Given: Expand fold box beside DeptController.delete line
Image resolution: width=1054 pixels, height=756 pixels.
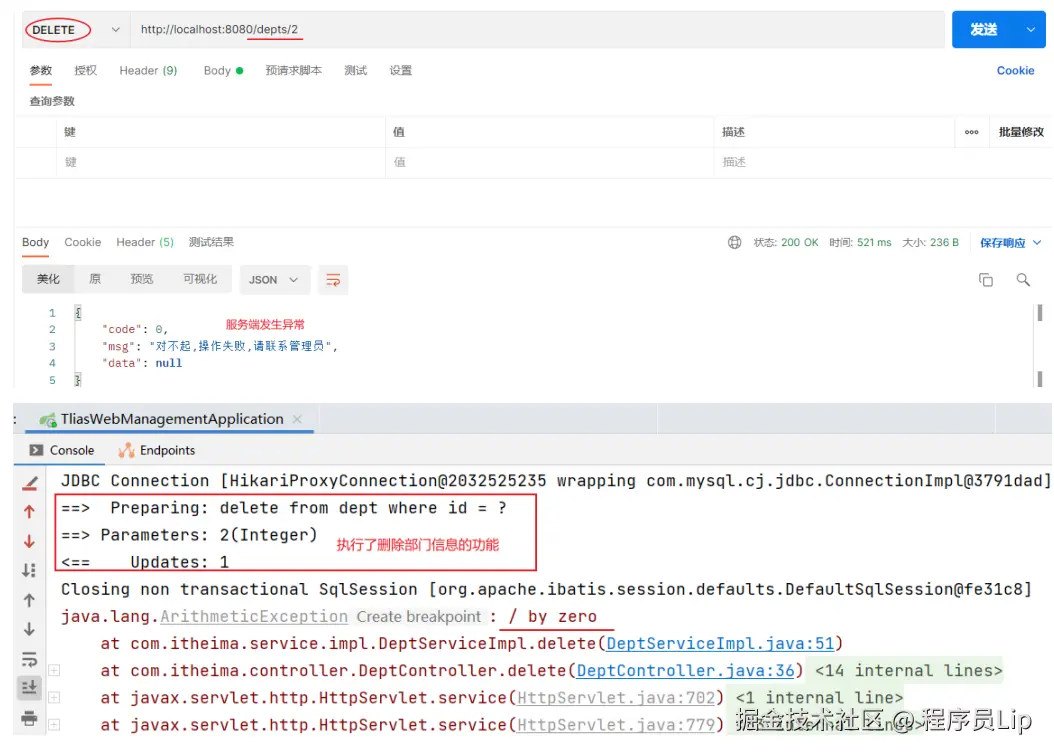Looking at the screenshot, I should [54, 670].
